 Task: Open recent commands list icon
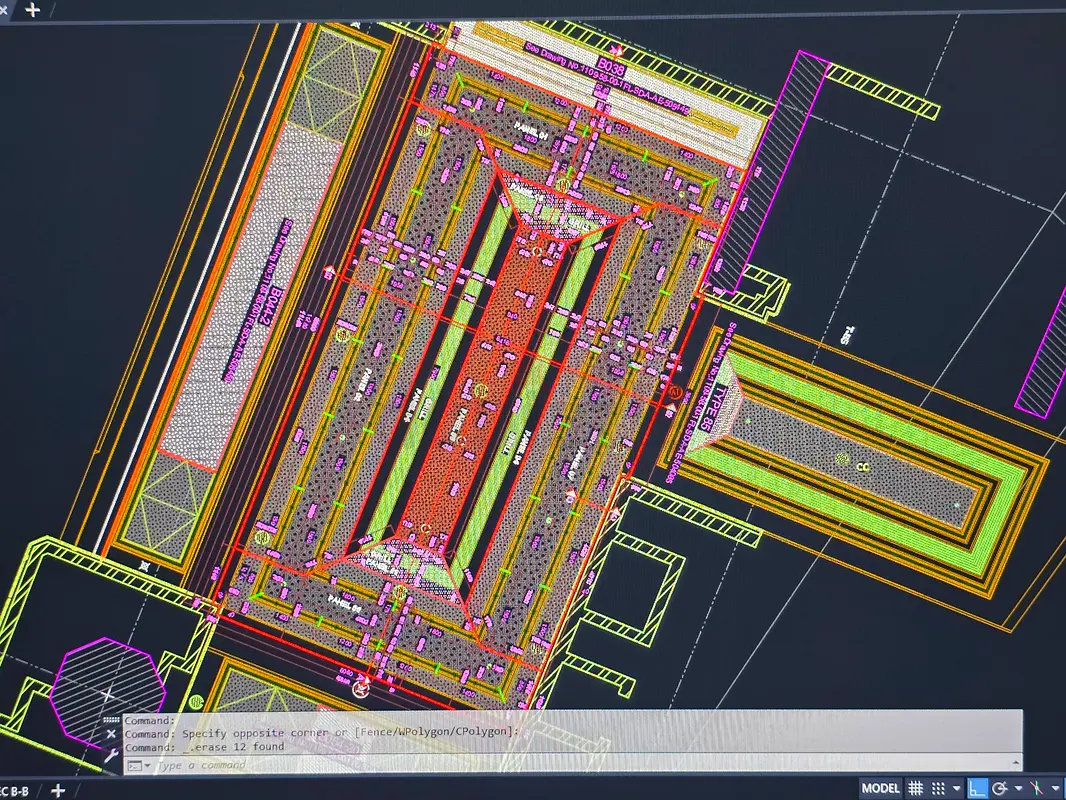coord(139,765)
